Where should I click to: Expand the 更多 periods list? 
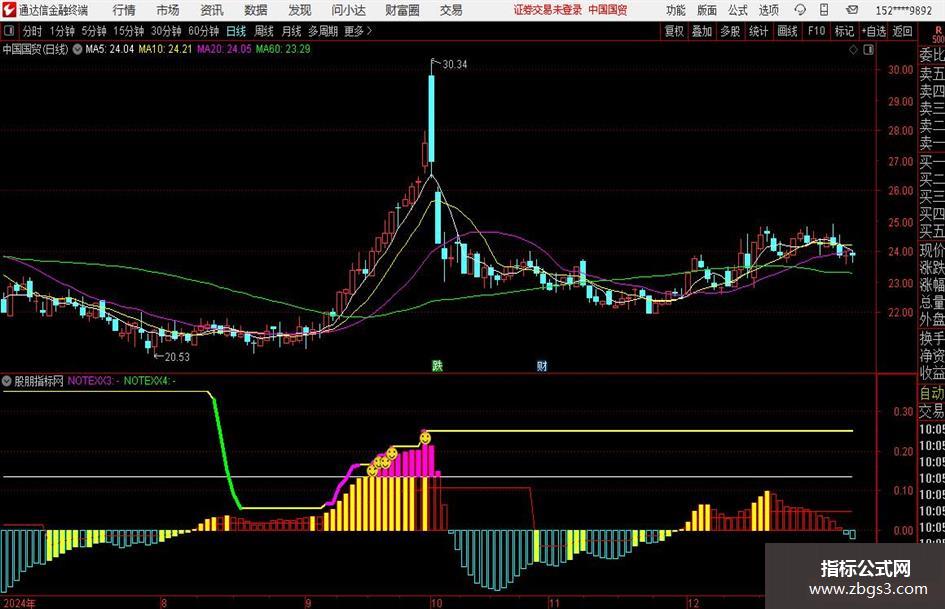click(358, 31)
